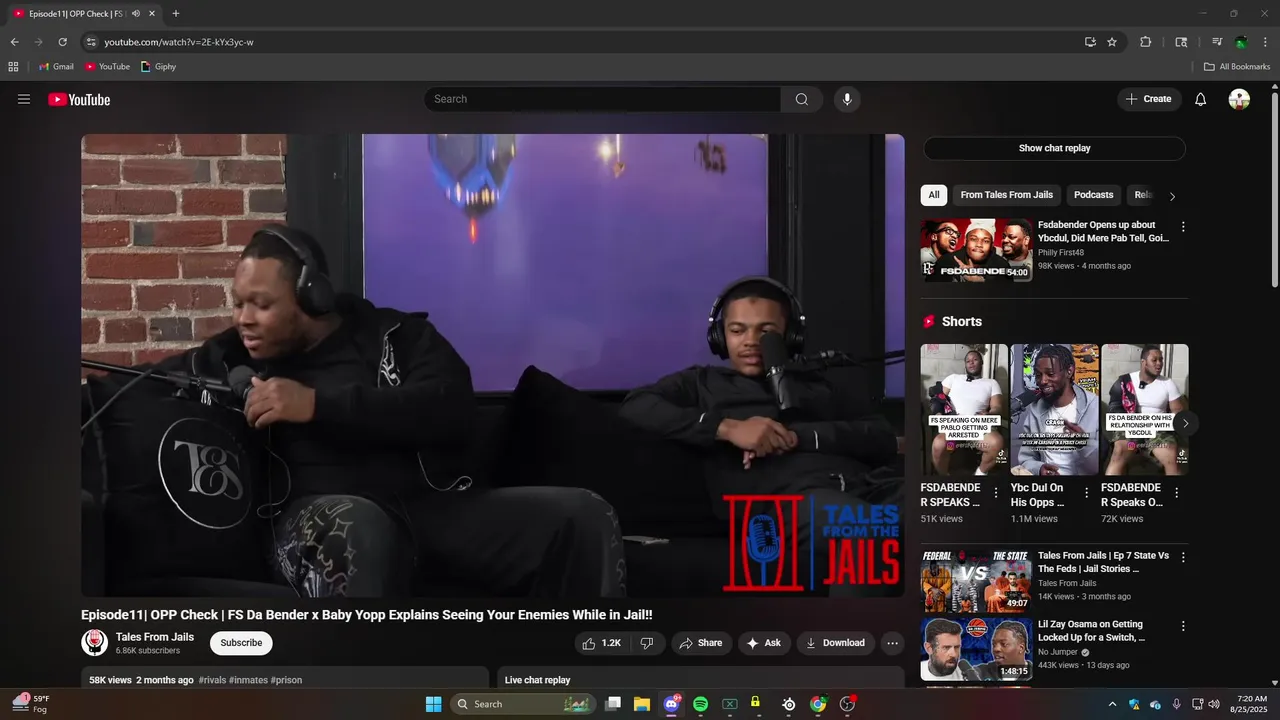Image resolution: width=1280 pixels, height=720 pixels.
Task: Open options for Tales From Jails Ep 7
Action: tap(1183, 557)
